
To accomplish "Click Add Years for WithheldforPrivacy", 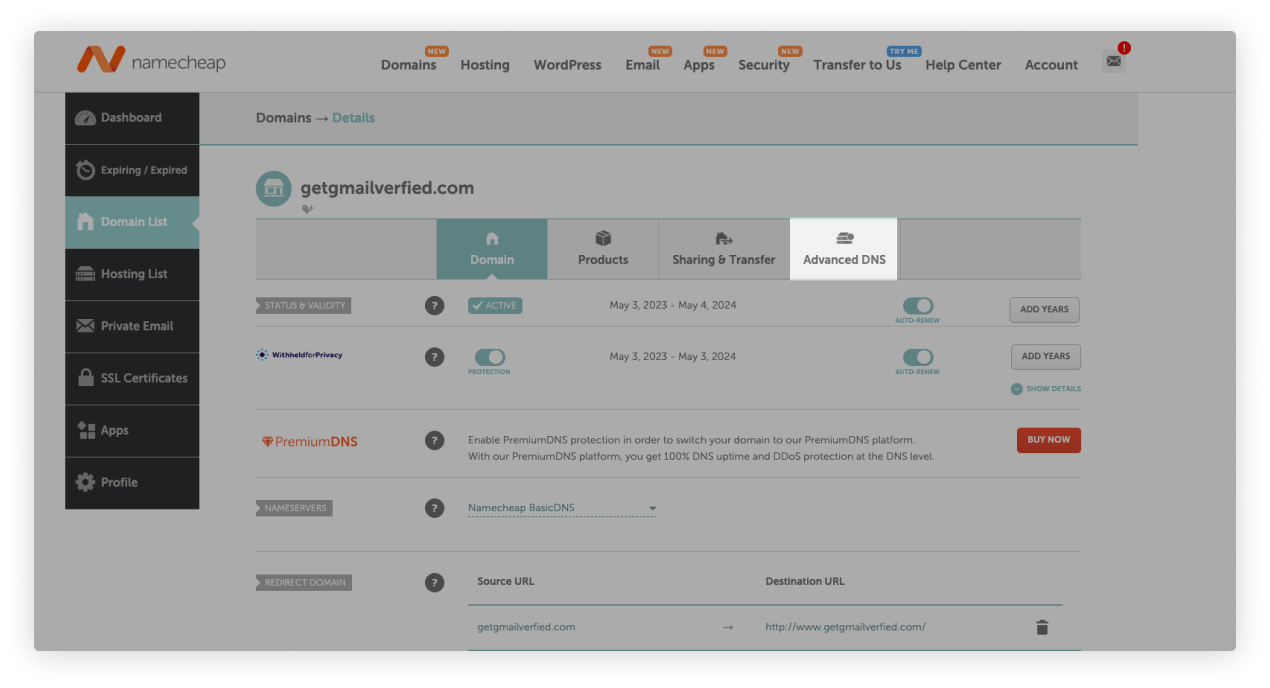I will [x=1045, y=356].
